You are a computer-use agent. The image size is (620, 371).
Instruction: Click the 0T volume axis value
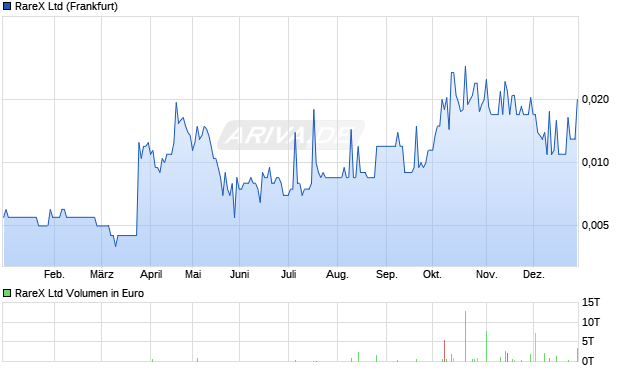pos(588,361)
